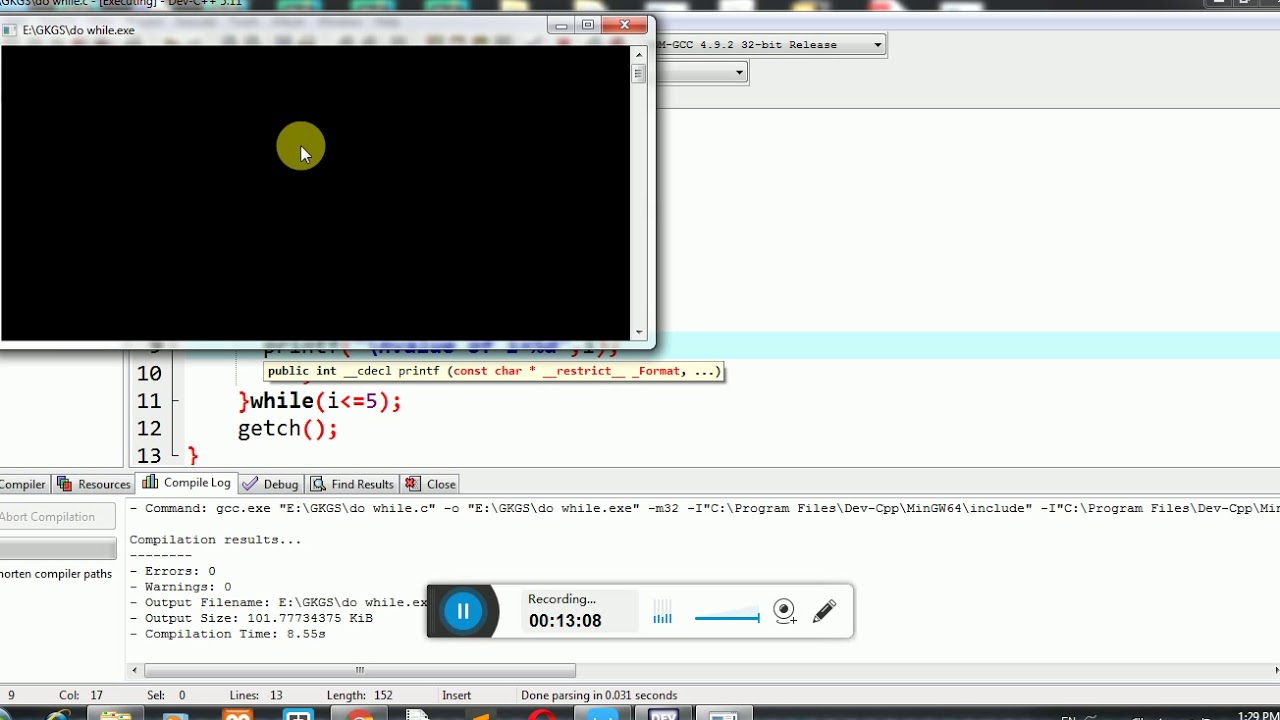Click the 'Lines: 13' status bar entry

pyautogui.click(x=256, y=695)
